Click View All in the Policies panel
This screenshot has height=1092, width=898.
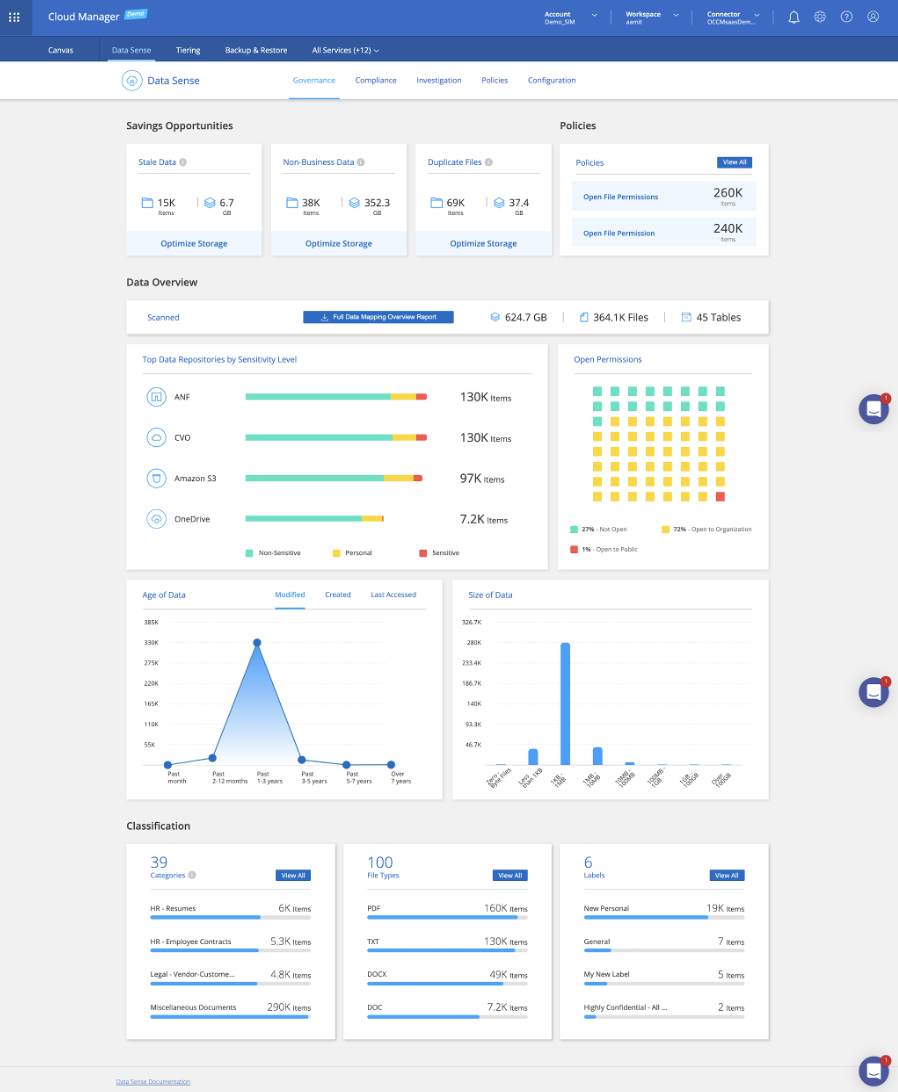pyautogui.click(x=733, y=162)
